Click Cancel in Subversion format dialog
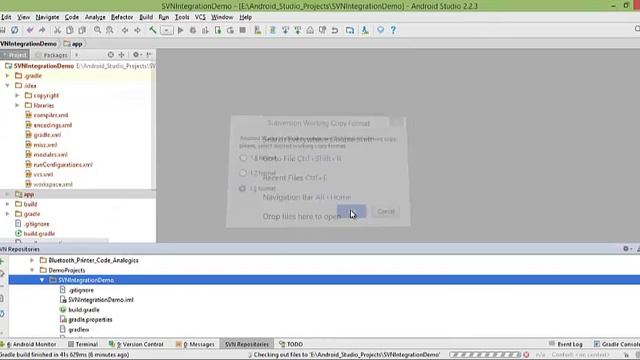 pos(386,211)
